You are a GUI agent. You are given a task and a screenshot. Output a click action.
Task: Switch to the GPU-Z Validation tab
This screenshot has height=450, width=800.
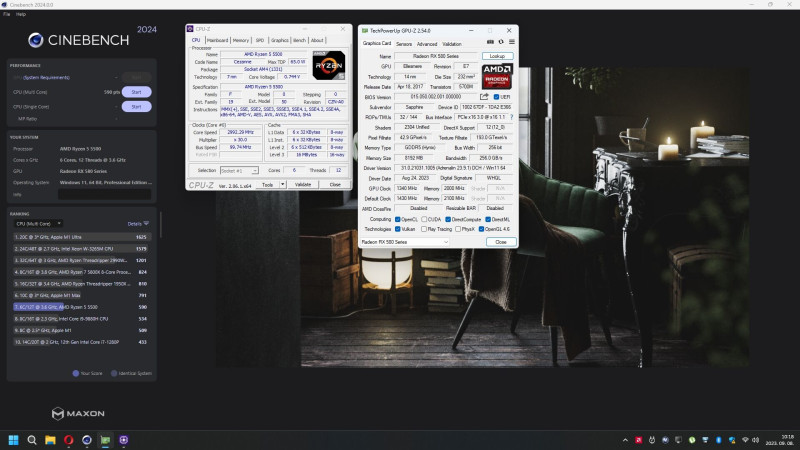pyautogui.click(x=452, y=44)
